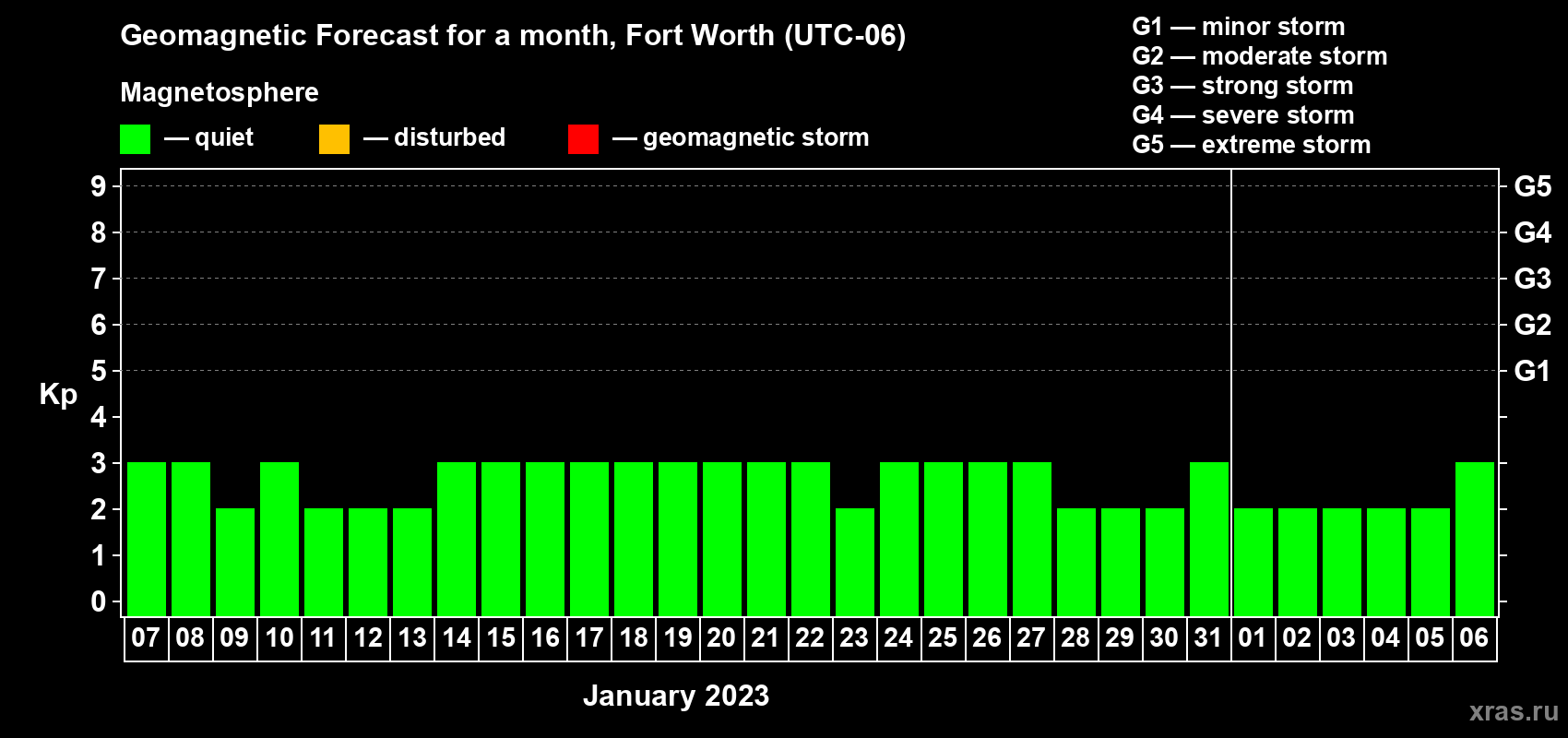
Task: Click the 'disturbed' legend label
Action: point(449,137)
